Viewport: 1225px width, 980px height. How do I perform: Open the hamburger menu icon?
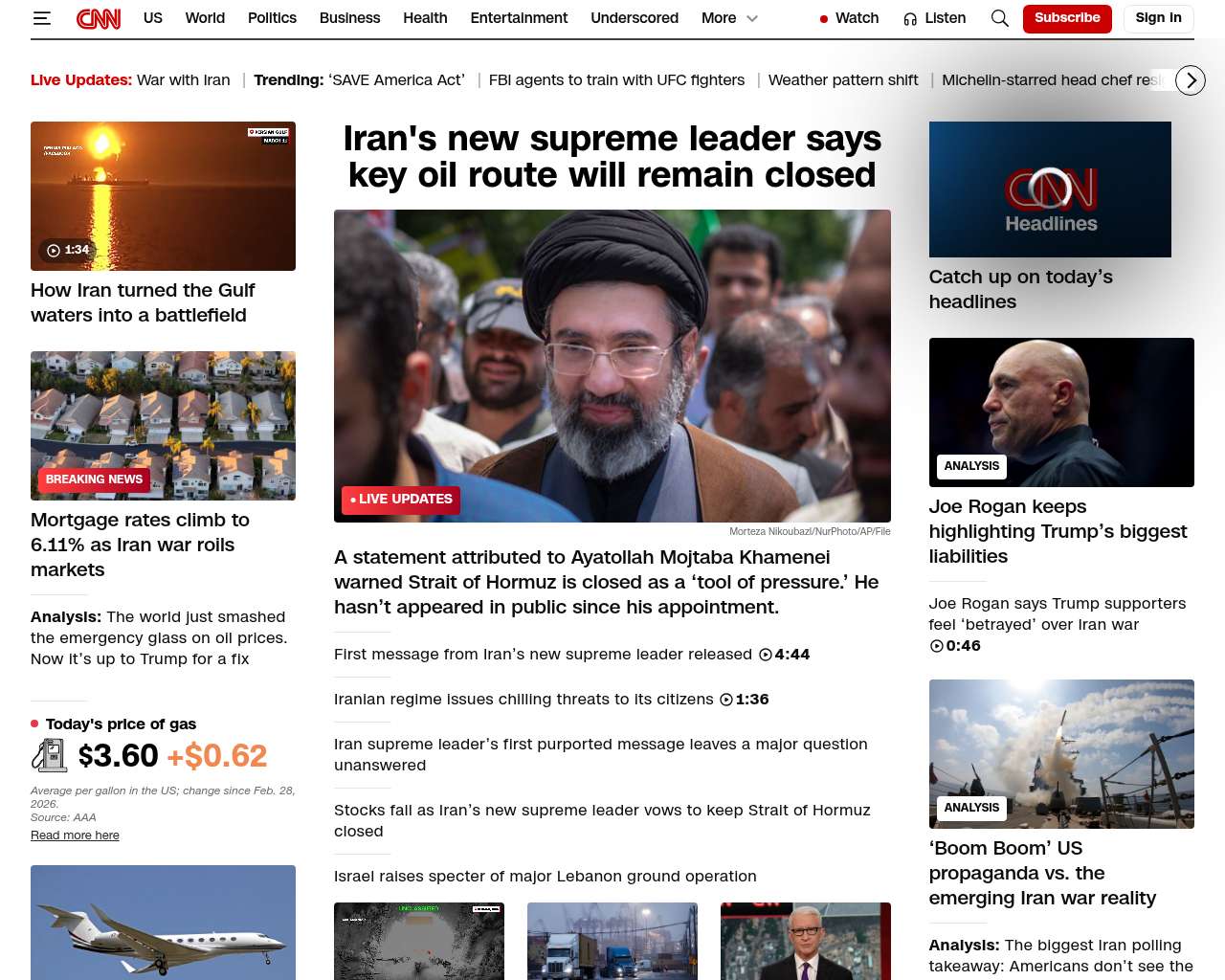(x=41, y=18)
